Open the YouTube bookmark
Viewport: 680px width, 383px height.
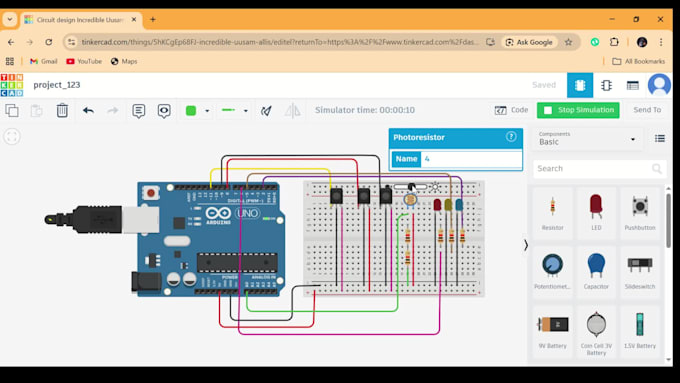(84, 61)
